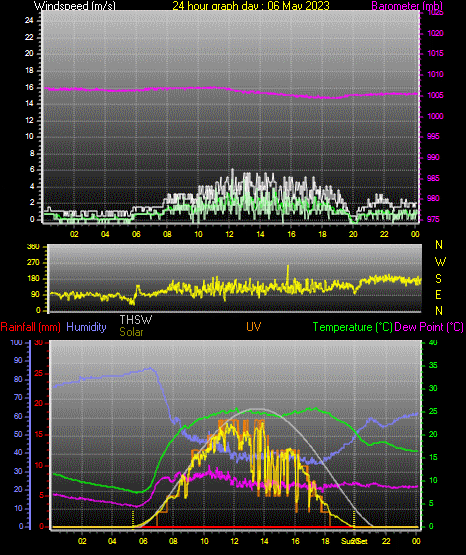Select the Dew Point (°C) legend label
466x555 pixels.
[x=429, y=327]
